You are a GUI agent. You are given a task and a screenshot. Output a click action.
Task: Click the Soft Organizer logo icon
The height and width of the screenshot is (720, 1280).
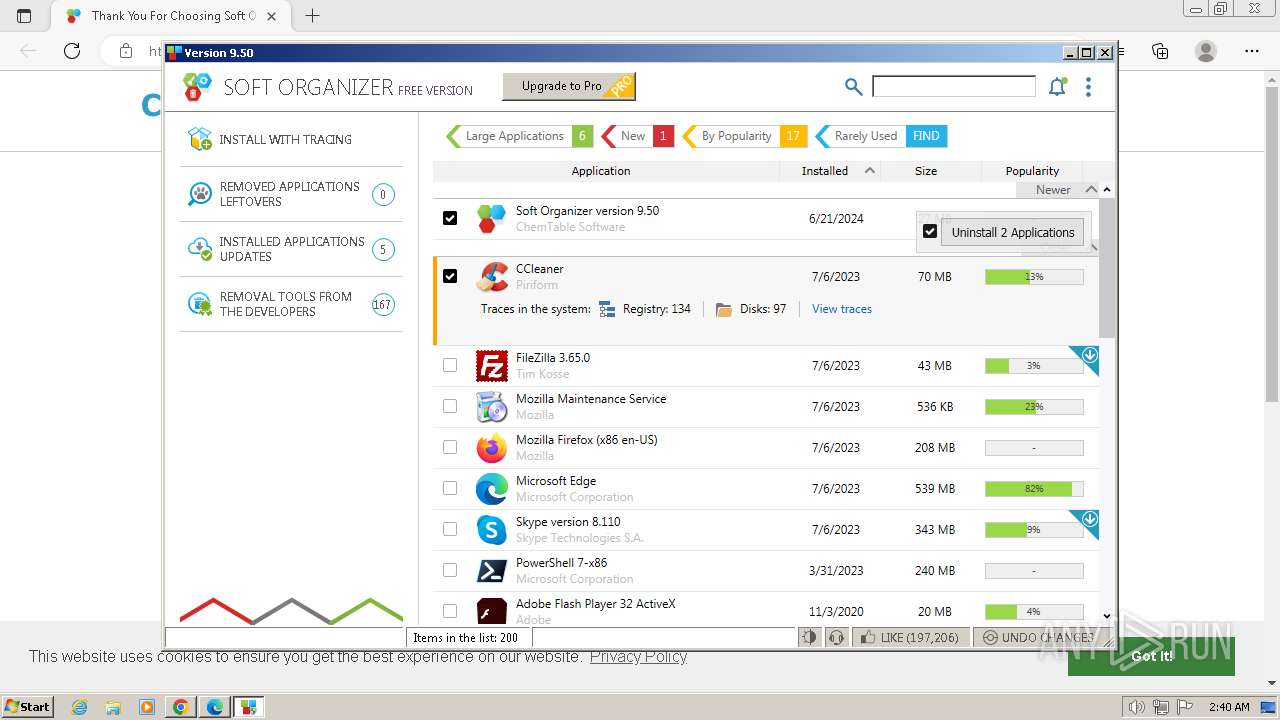click(x=197, y=87)
